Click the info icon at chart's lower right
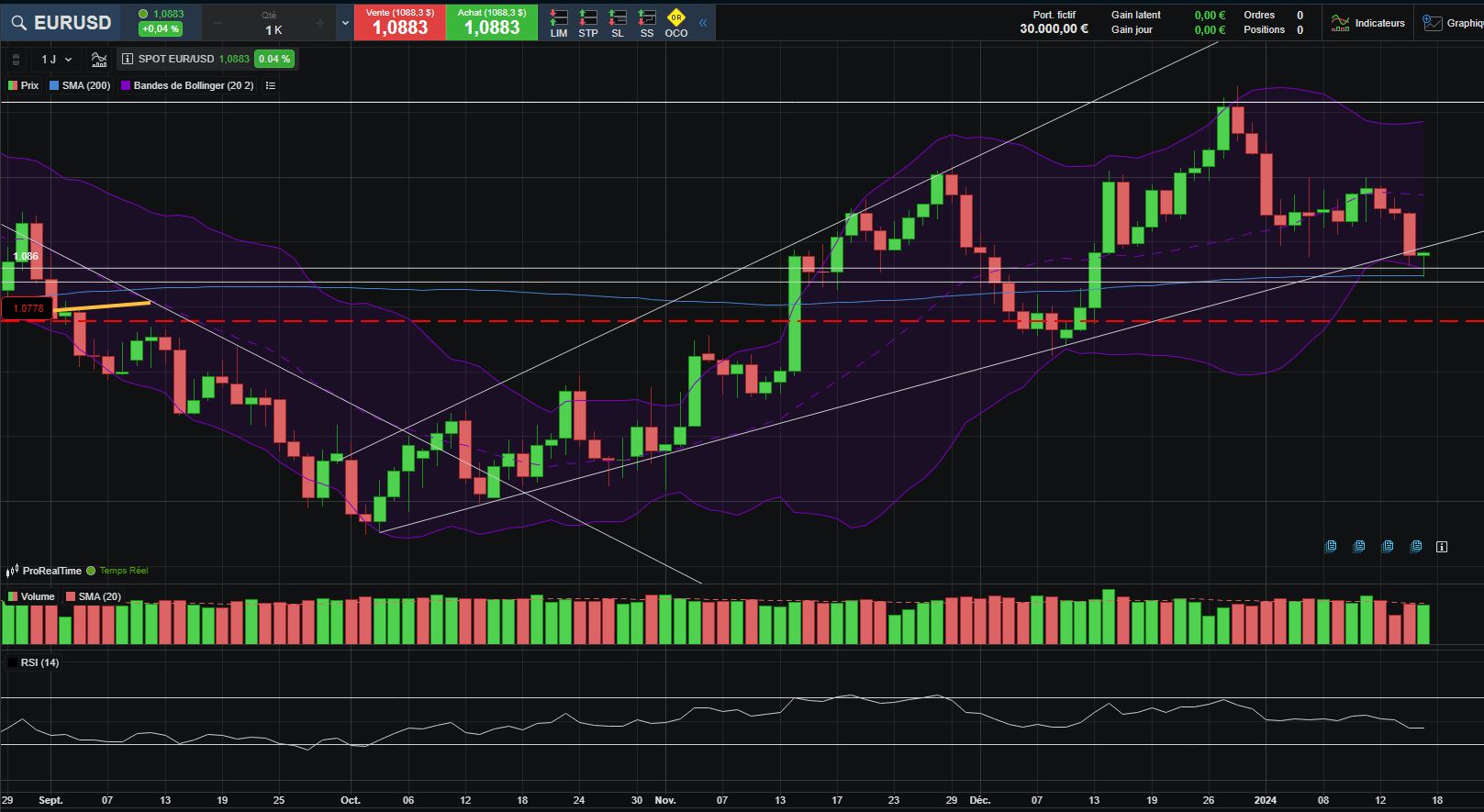 tap(1442, 547)
